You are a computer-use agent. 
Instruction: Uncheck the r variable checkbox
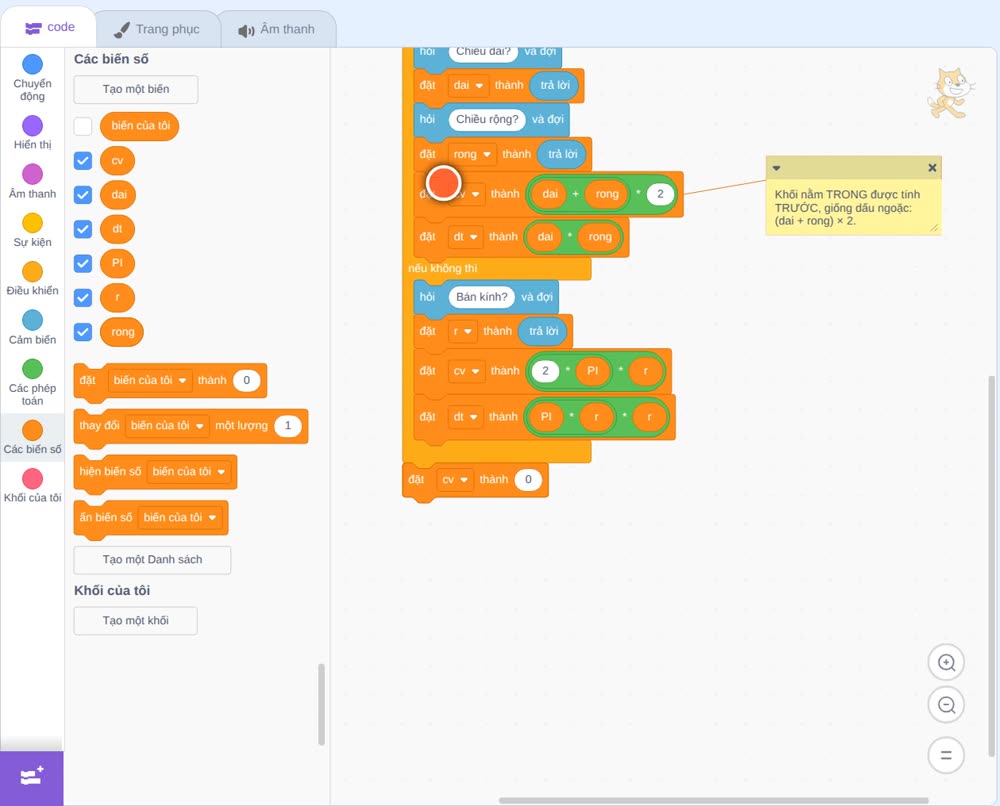(83, 297)
